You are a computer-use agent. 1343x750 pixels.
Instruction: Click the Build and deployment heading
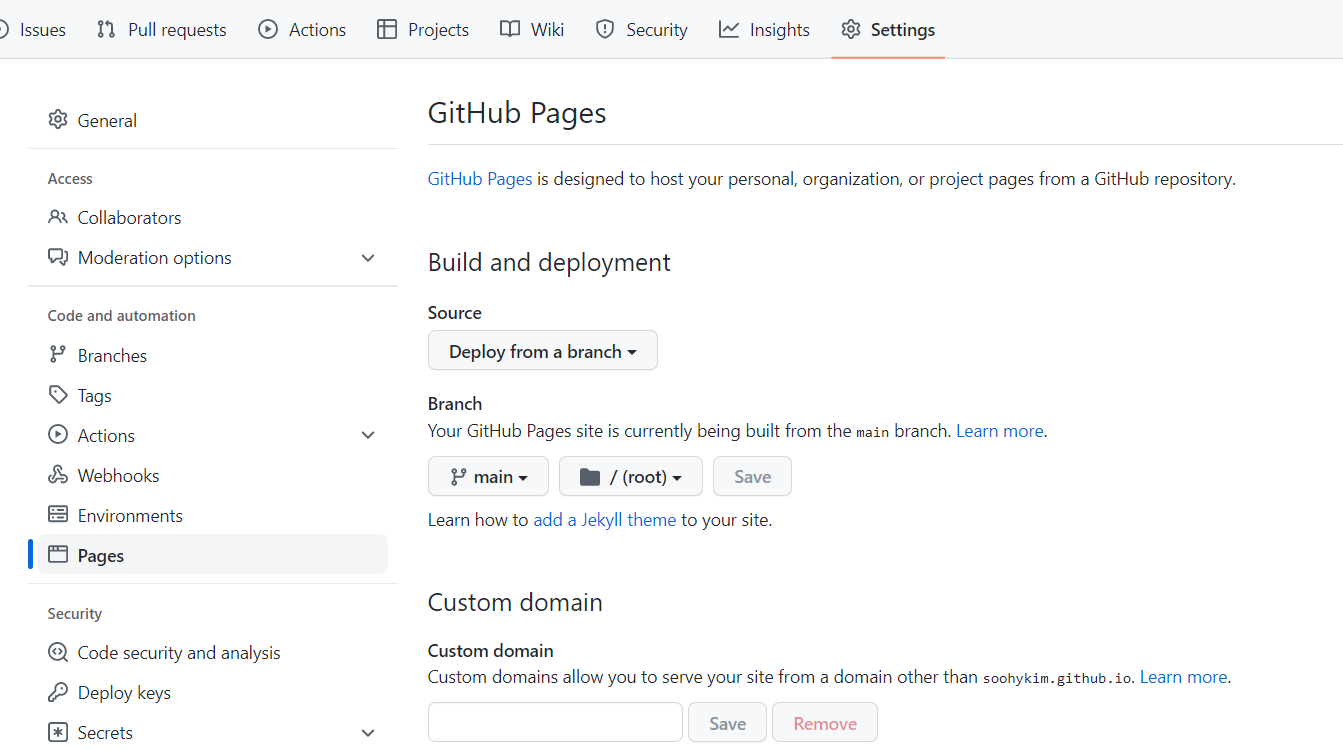click(x=549, y=262)
